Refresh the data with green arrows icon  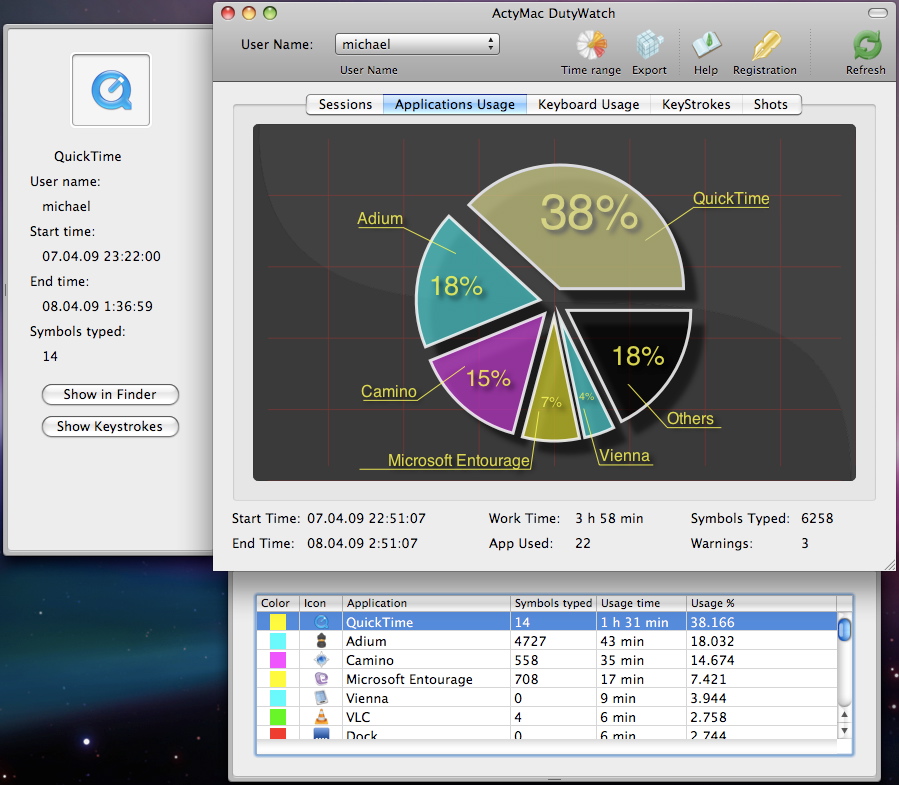click(x=866, y=45)
